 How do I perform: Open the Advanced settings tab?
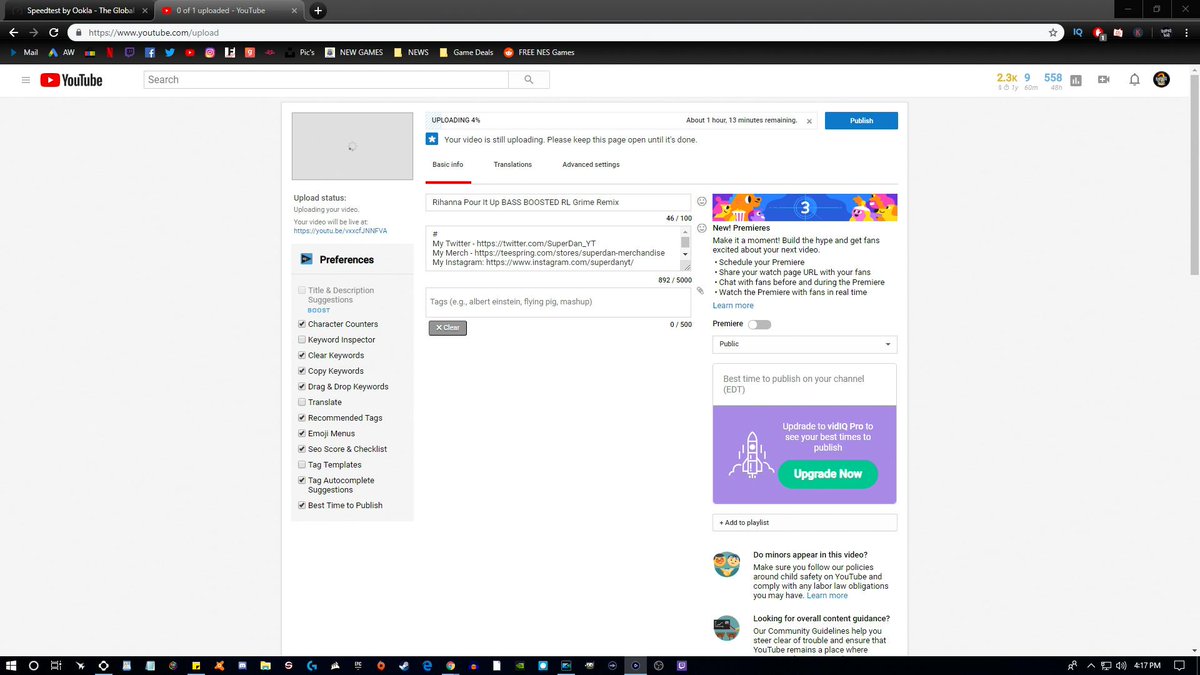point(591,165)
